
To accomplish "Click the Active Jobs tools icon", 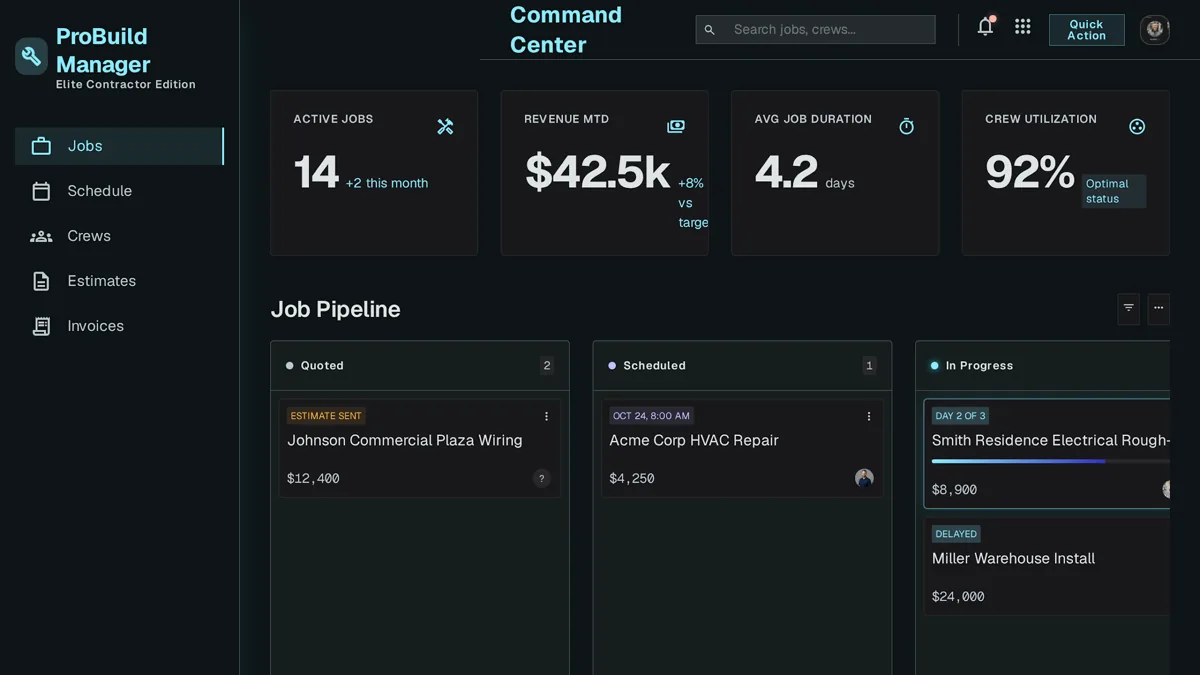I will tap(445, 126).
